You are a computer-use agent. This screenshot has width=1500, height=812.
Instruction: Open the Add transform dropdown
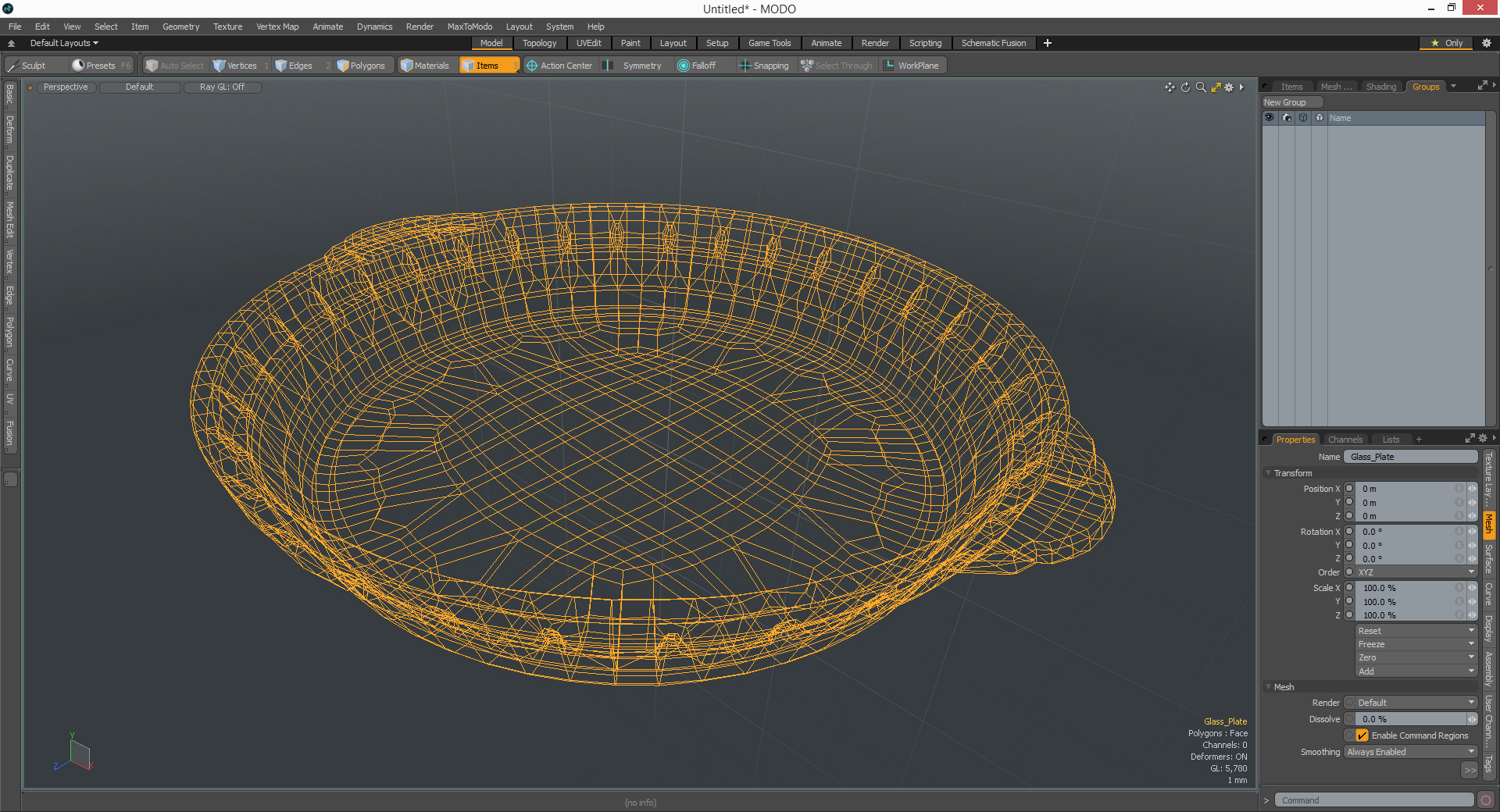click(x=1416, y=671)
